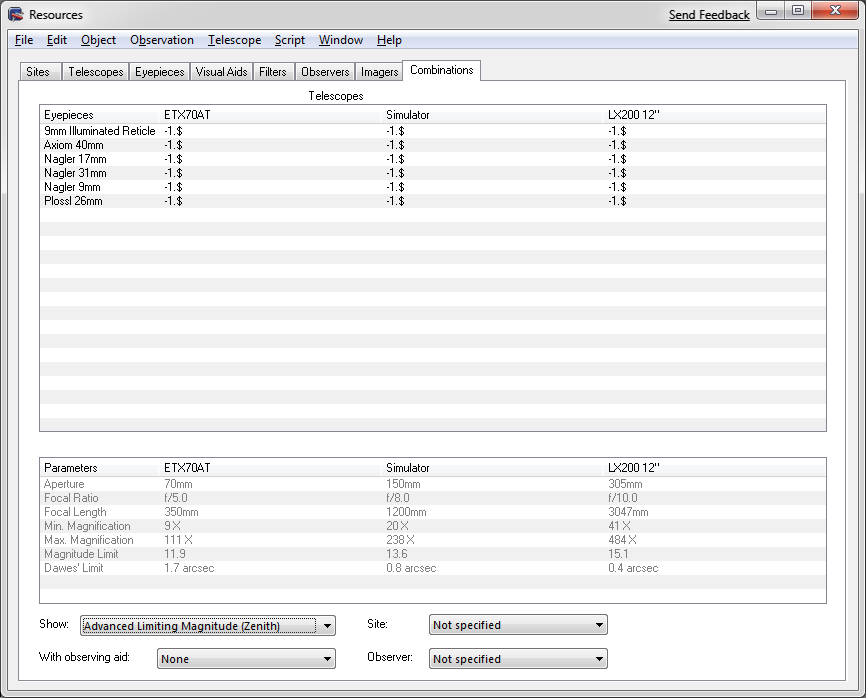Viewport: 866px width, 698px height.
Task: Click the LX200 12" header in Parameters table
Action: point(715,468)
